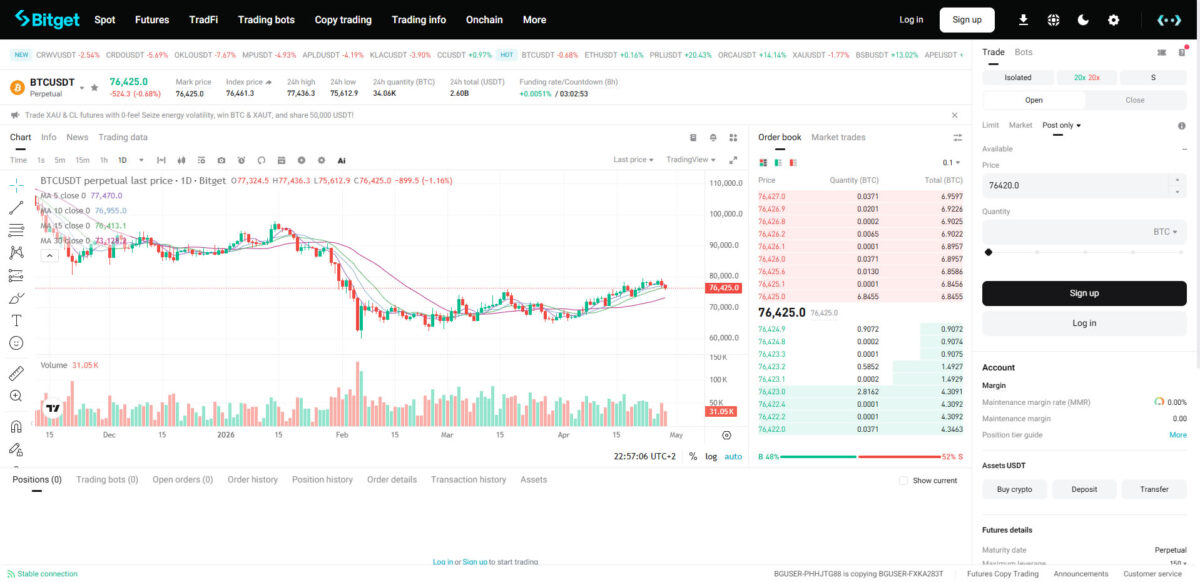Switch to the Bots tab
This screenshot has width=1200, height=582.
(1023, 52)
